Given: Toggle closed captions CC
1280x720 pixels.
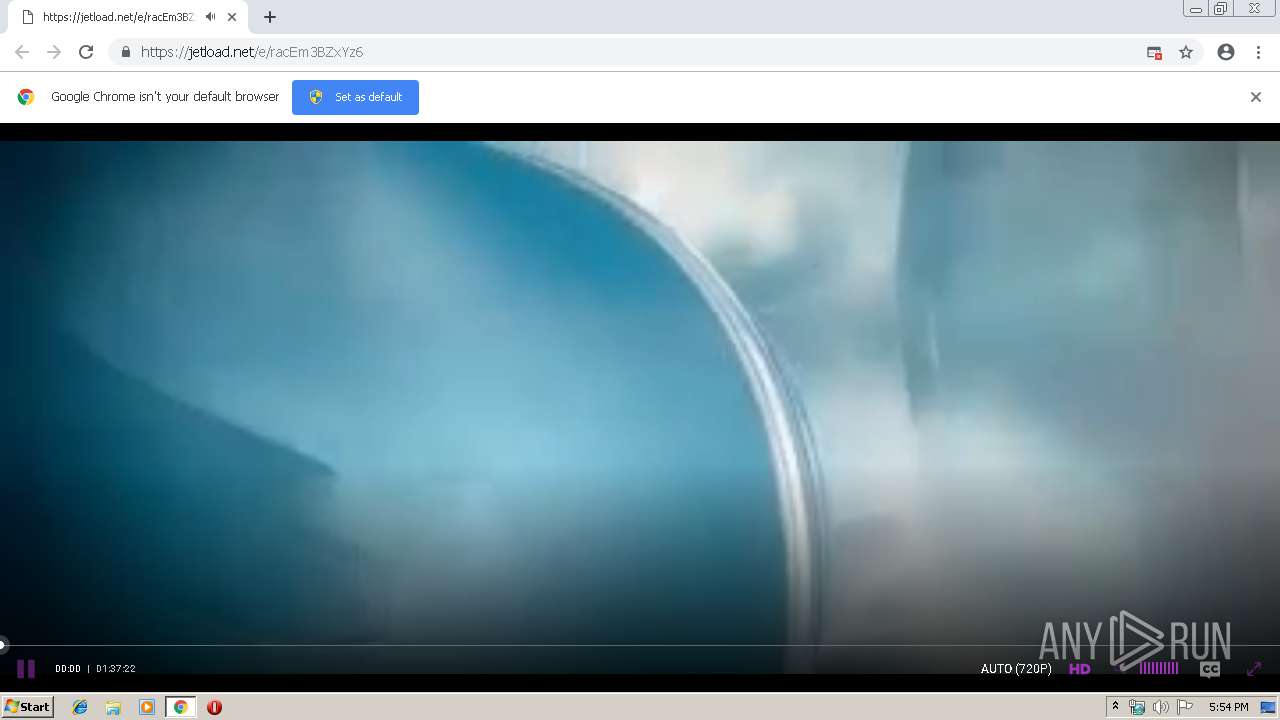Looking at the screenshot, I should pyautogui.click(x=1210, y=669).
